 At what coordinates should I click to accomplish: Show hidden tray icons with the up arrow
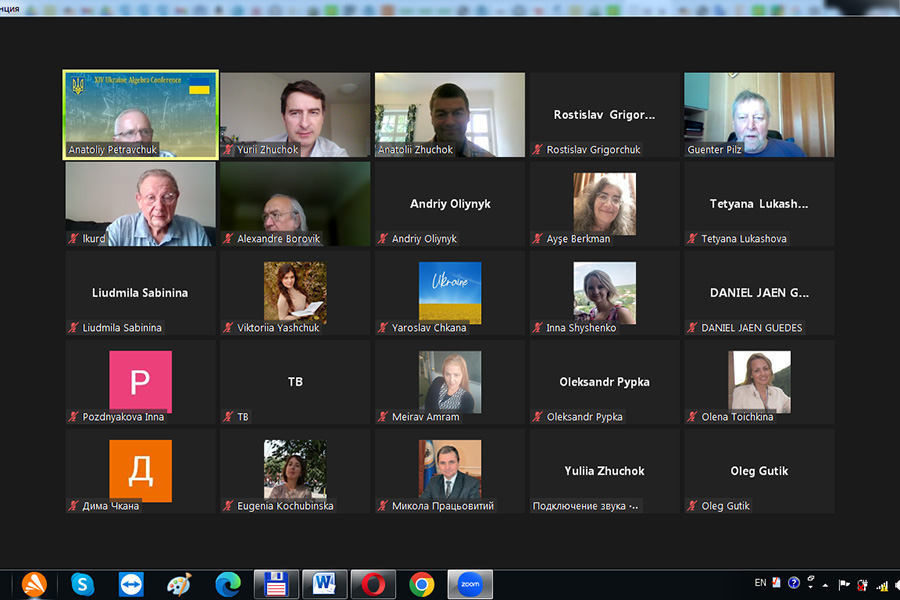coord(825,585)
